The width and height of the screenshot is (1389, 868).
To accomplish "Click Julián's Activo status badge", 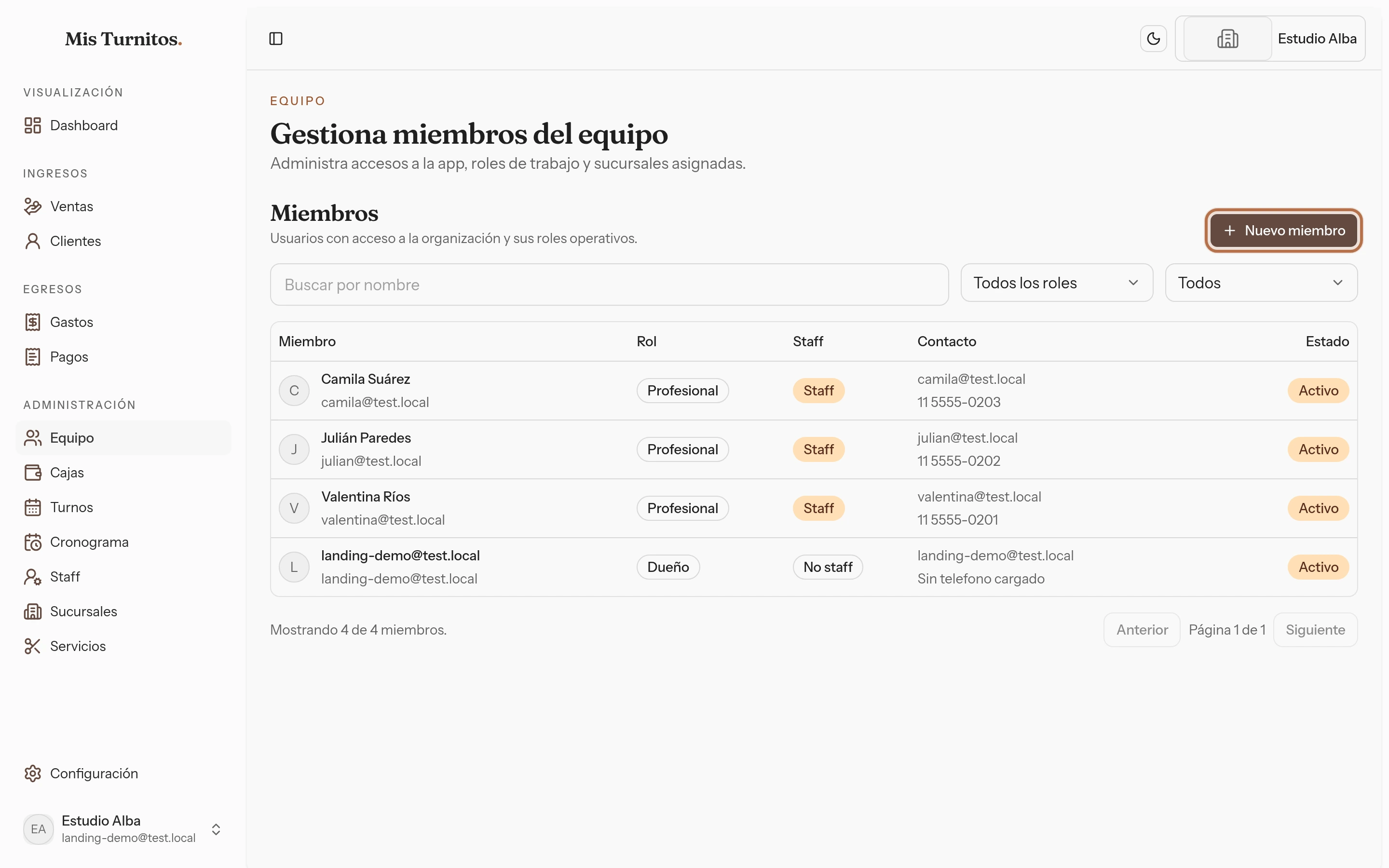I will [x=1319, y=449].
